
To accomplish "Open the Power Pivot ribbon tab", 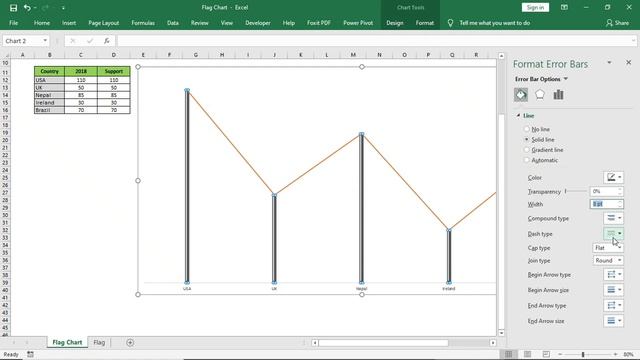I will pos(358,23).
